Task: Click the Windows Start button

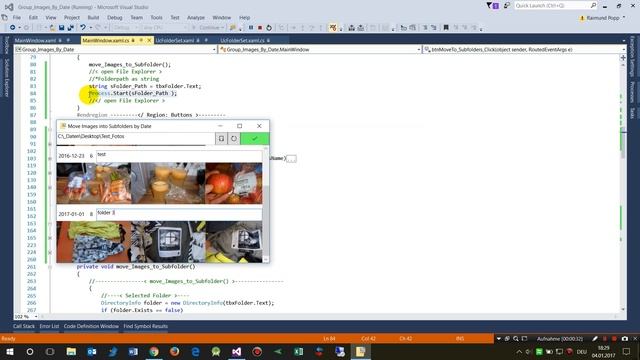Action: 9,351
